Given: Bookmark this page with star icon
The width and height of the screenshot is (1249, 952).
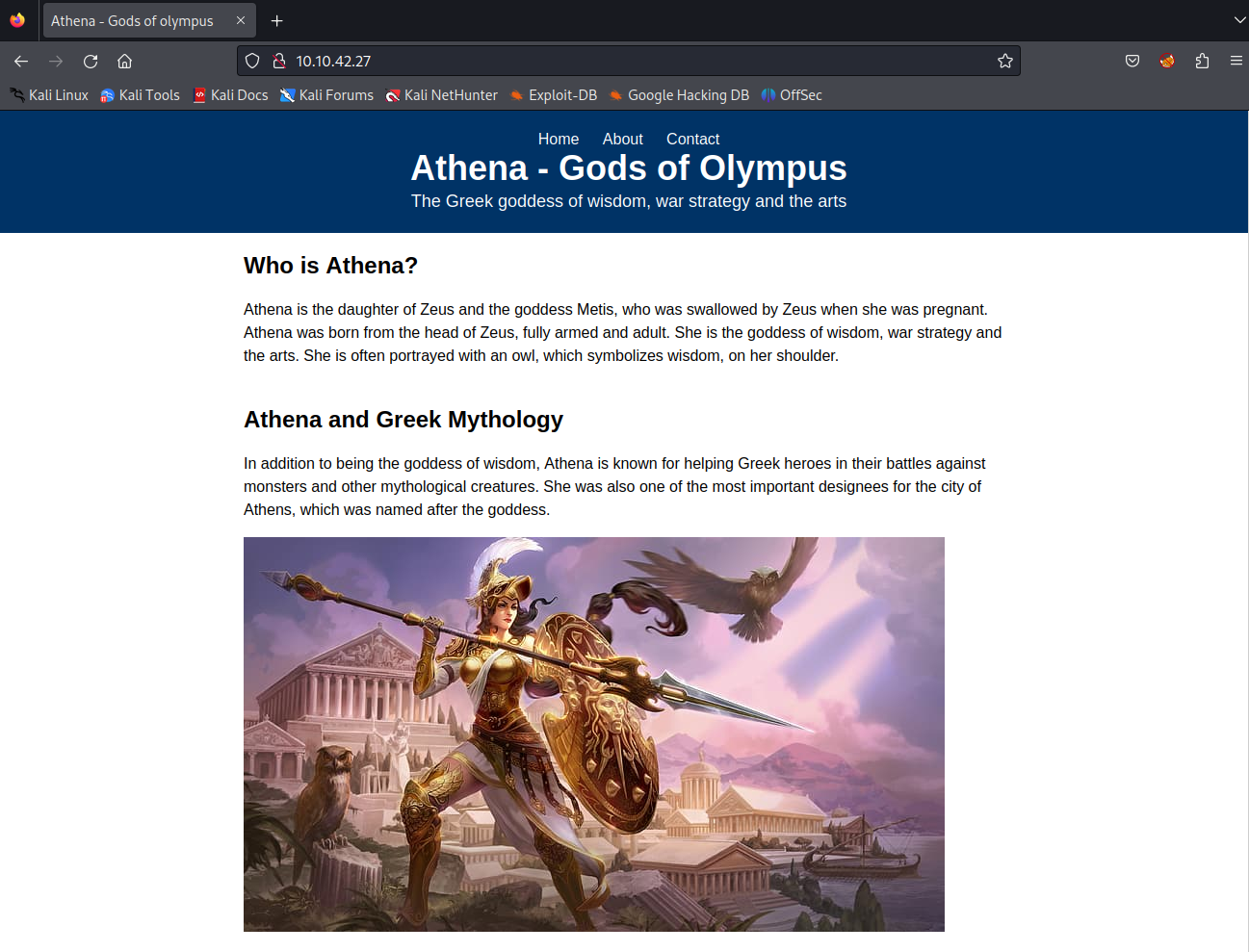Looking at the screenshot, I should click(1005, 61).
